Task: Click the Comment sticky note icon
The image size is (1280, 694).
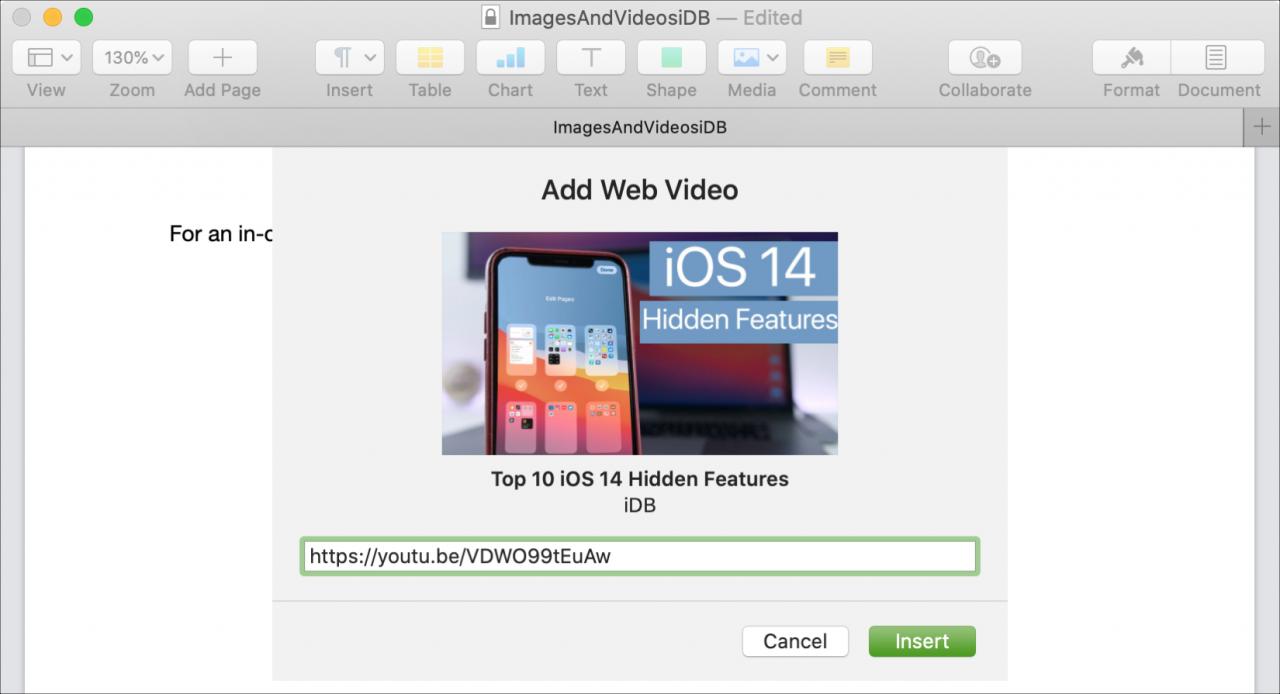Action: pos(838,58)
